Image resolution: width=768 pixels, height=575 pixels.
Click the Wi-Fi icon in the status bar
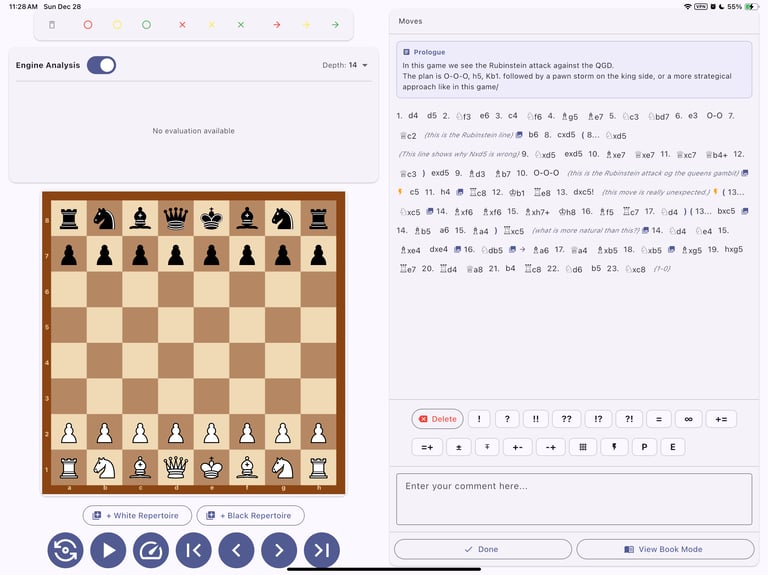coord(688,6)
